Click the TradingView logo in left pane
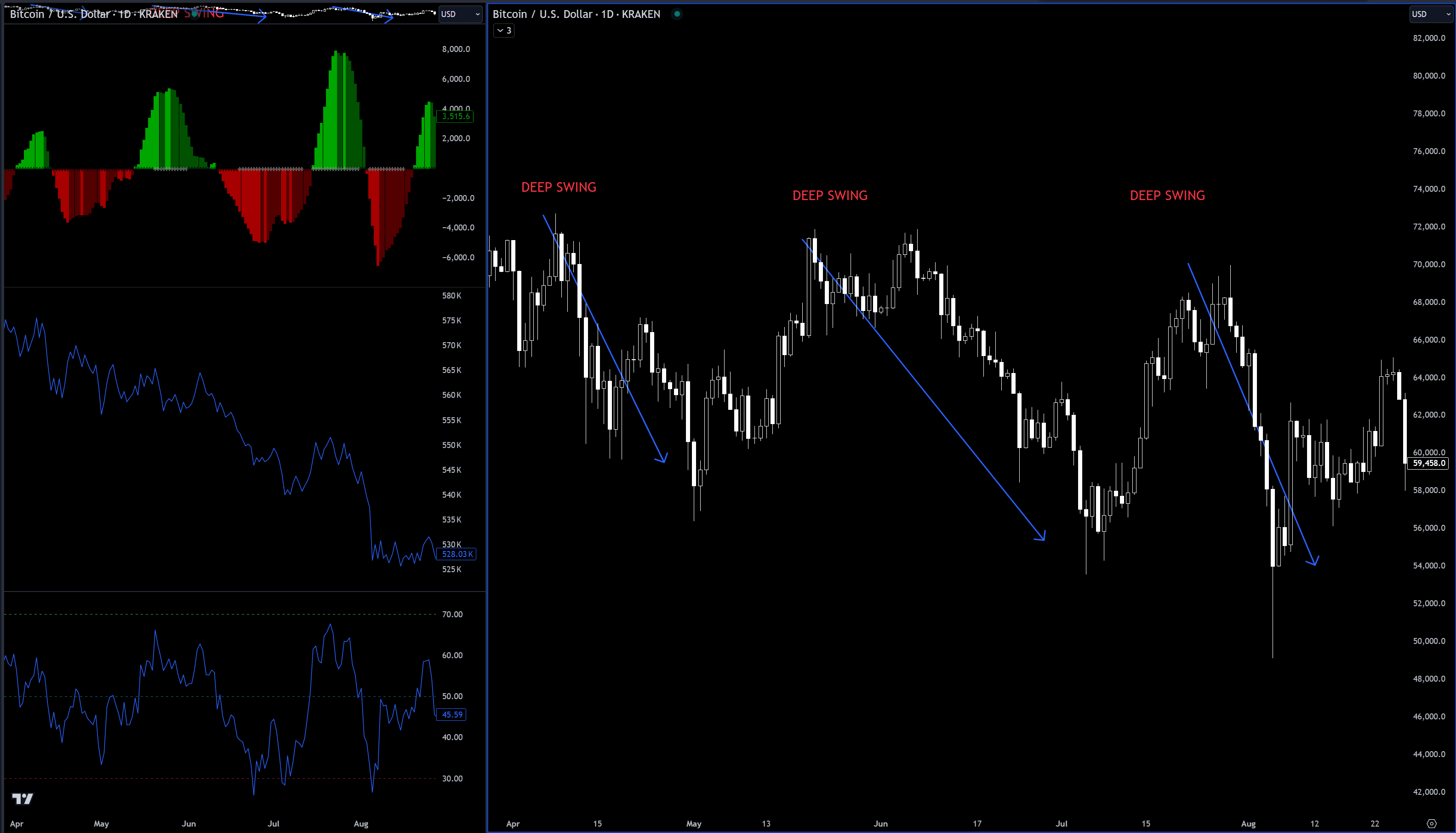 pos(23,798)
